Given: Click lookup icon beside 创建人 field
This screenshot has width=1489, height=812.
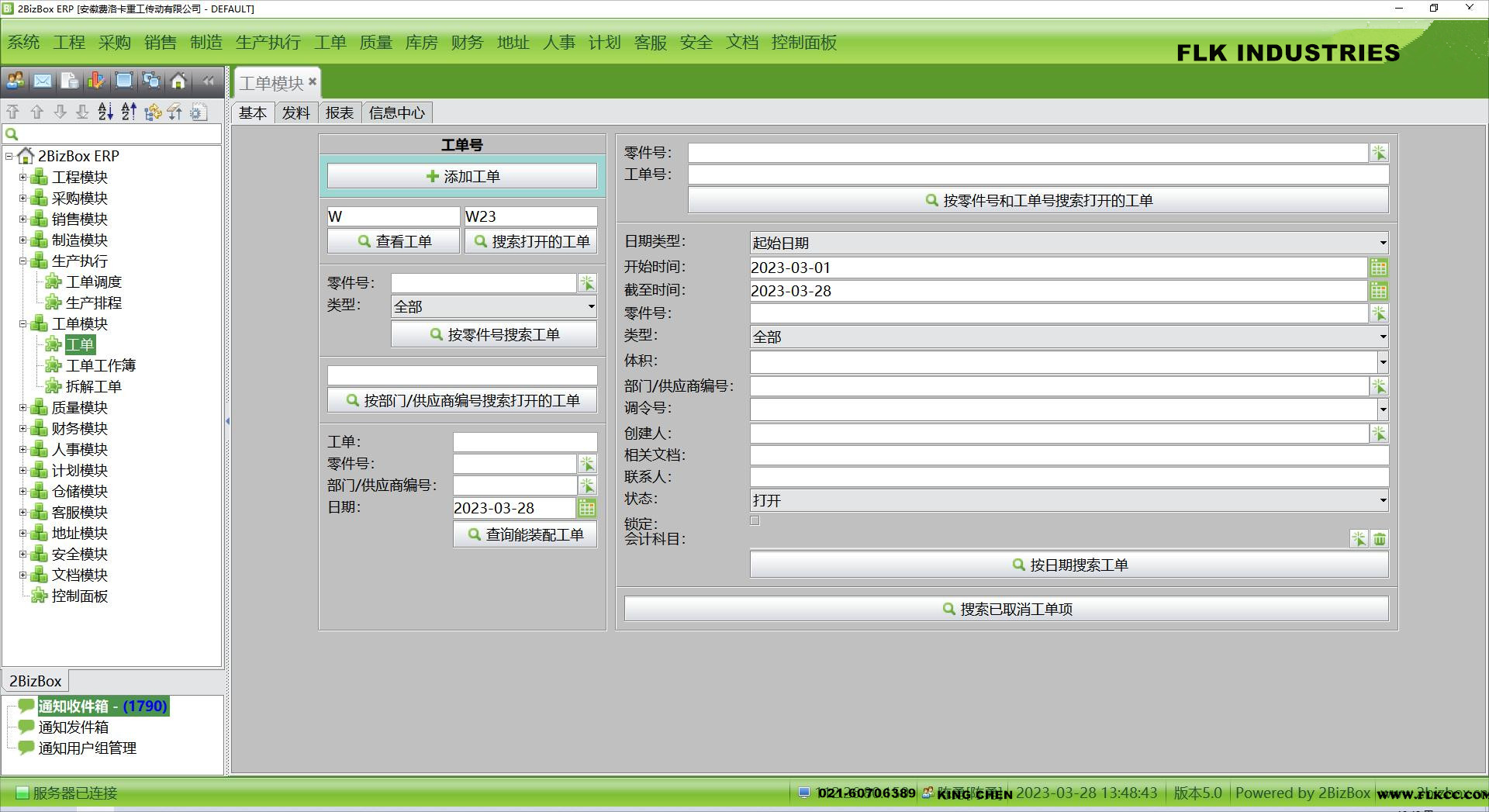Looking at the screenshot, I should pyautogui.click(x=1378, y=434).
